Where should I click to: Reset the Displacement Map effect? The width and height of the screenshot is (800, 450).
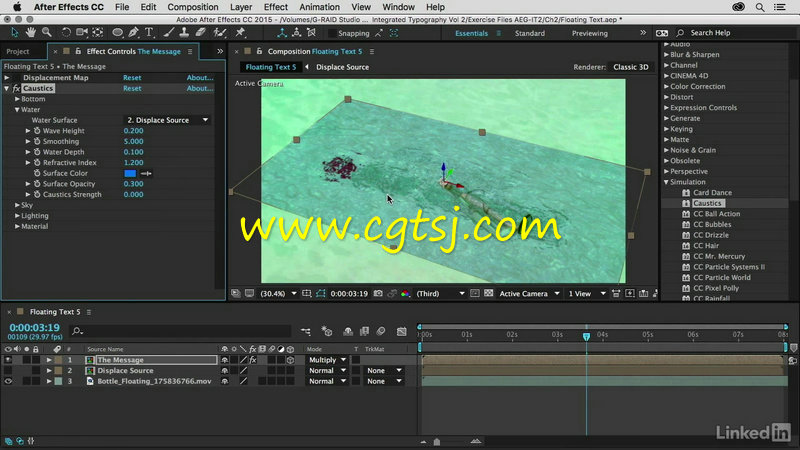(x=132, y=78)
